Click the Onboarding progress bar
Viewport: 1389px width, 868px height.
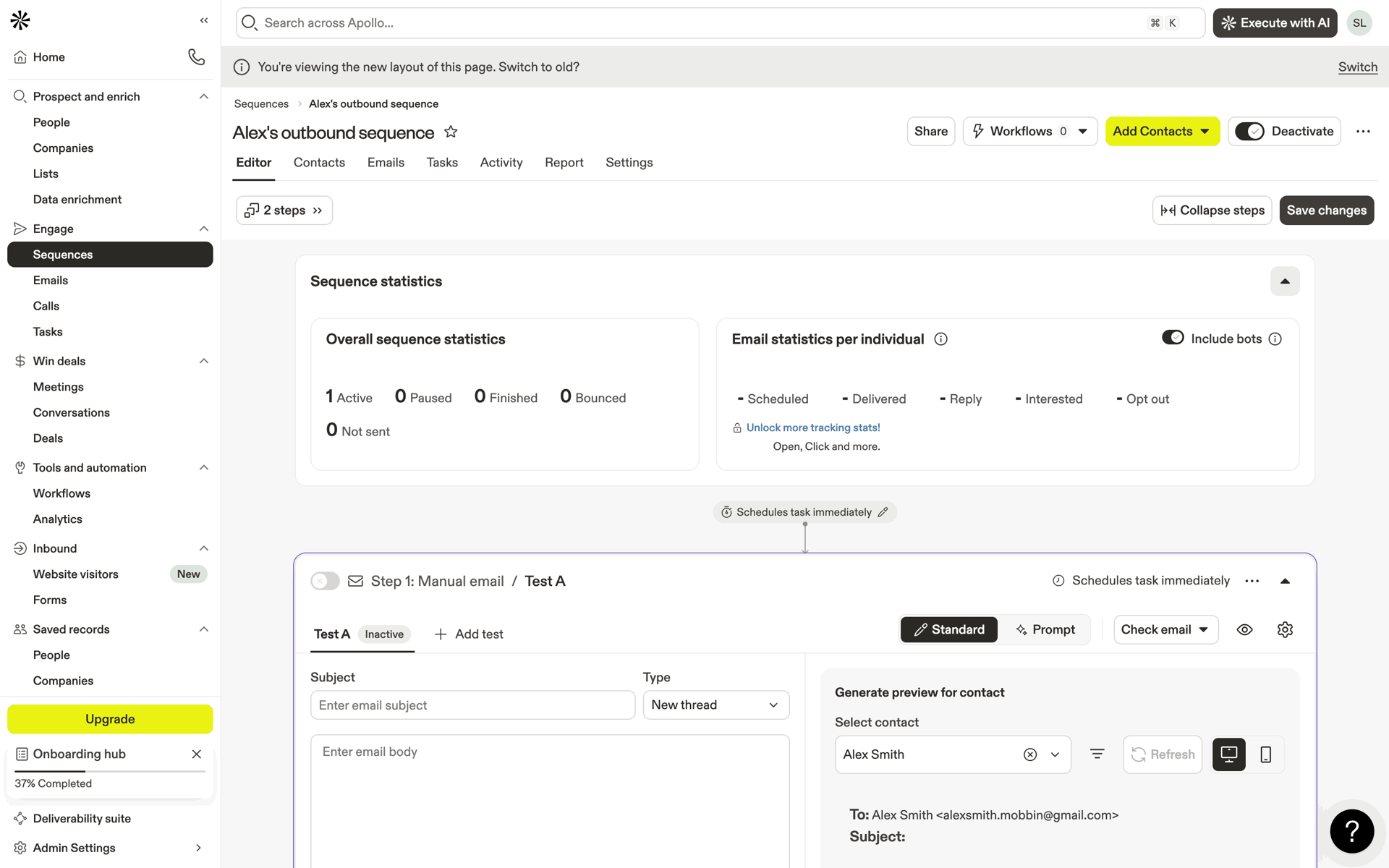click(x=110, y=772)
